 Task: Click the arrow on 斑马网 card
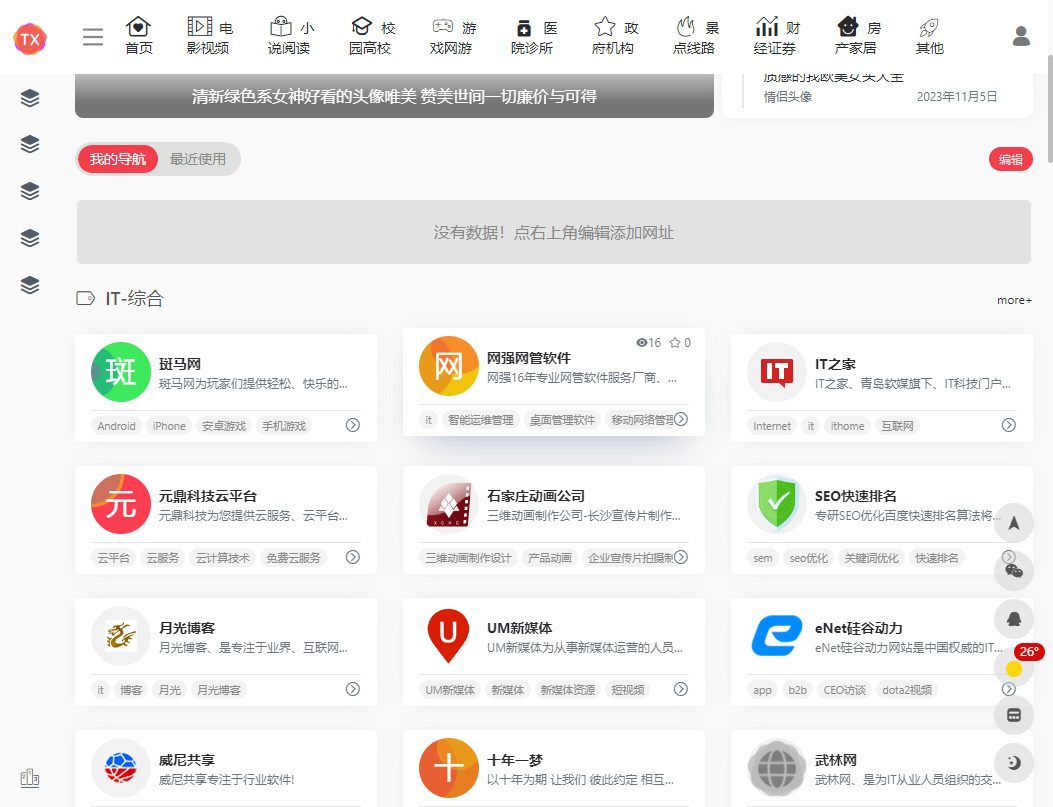353,425
